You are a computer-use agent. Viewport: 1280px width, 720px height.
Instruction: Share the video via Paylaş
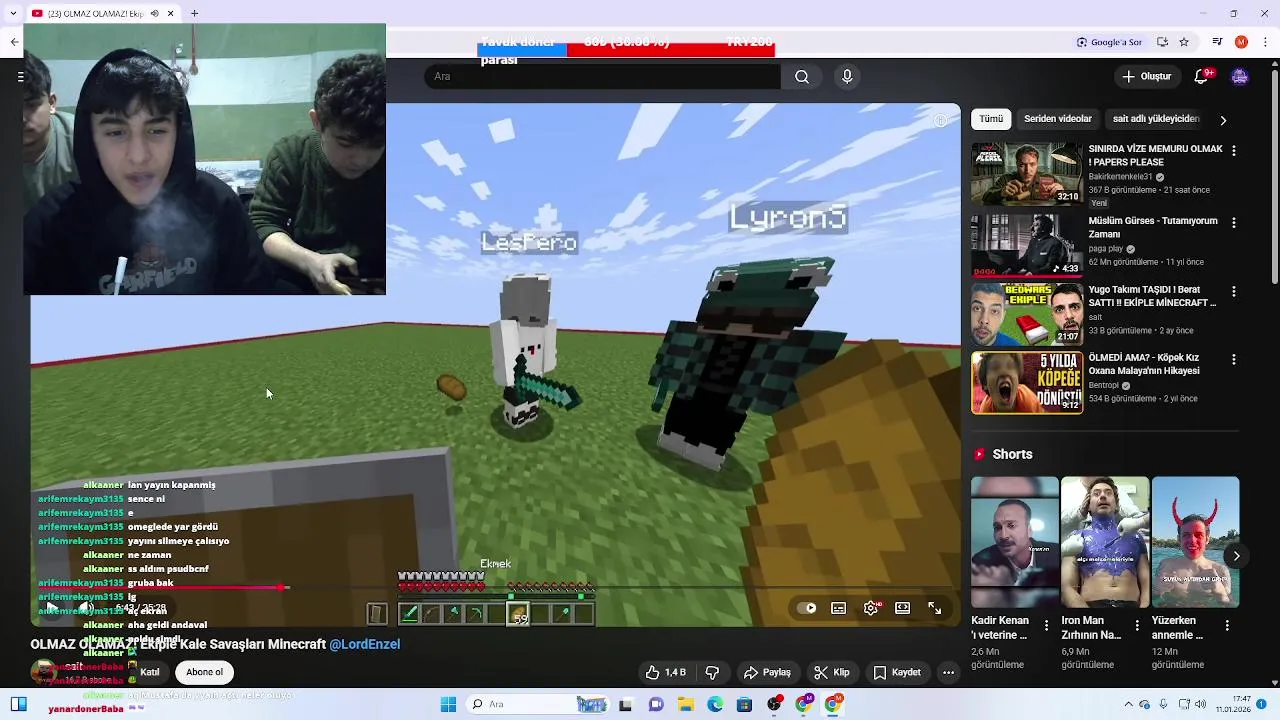click(x=767, y=672)
